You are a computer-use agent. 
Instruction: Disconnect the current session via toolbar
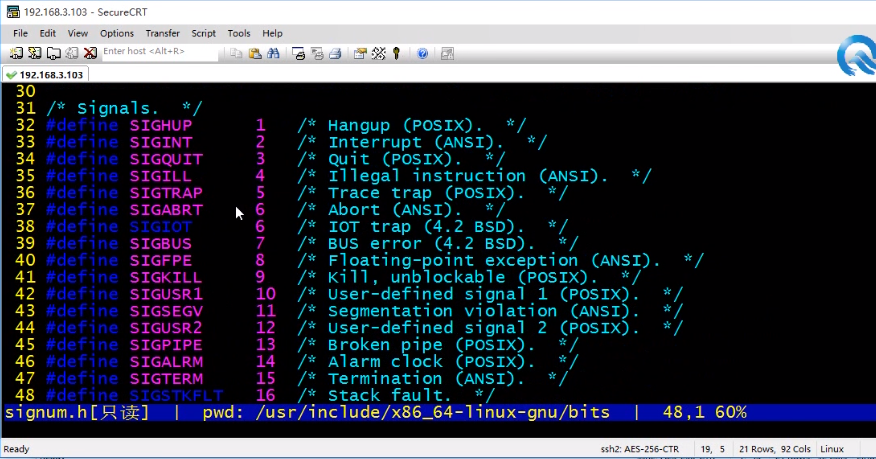[90, 53]
